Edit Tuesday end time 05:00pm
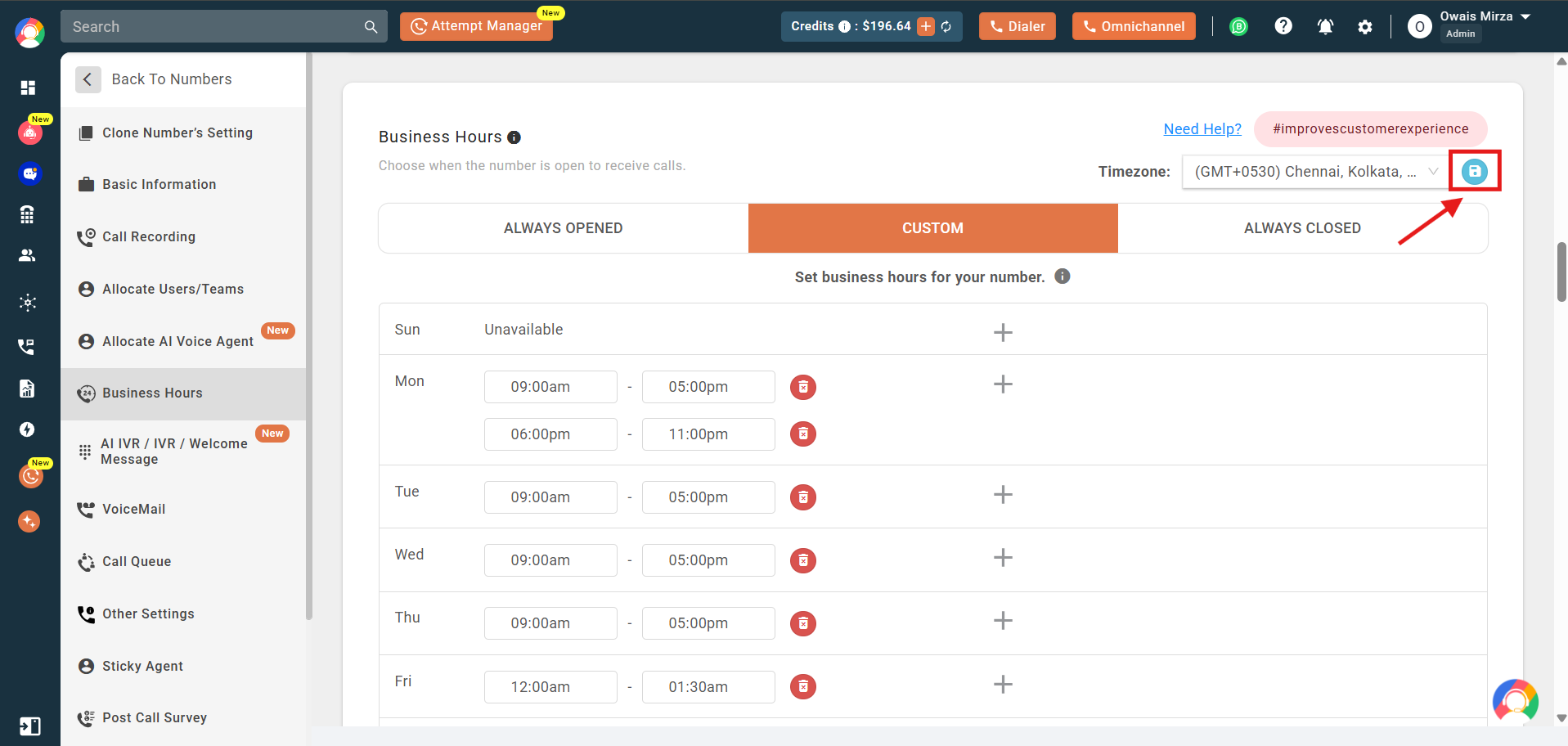 point(708,497)
